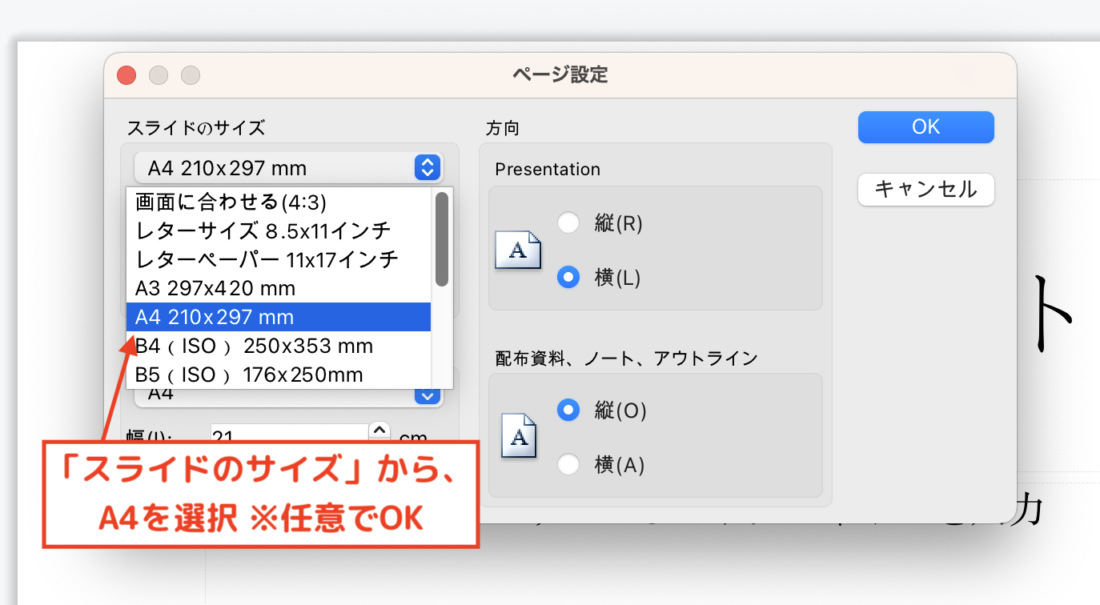The width and height of the screenshot is (1100, 605).
Task: Click the blue chevron beside the lower A4 dropdown
Action: tap(427, 394)
